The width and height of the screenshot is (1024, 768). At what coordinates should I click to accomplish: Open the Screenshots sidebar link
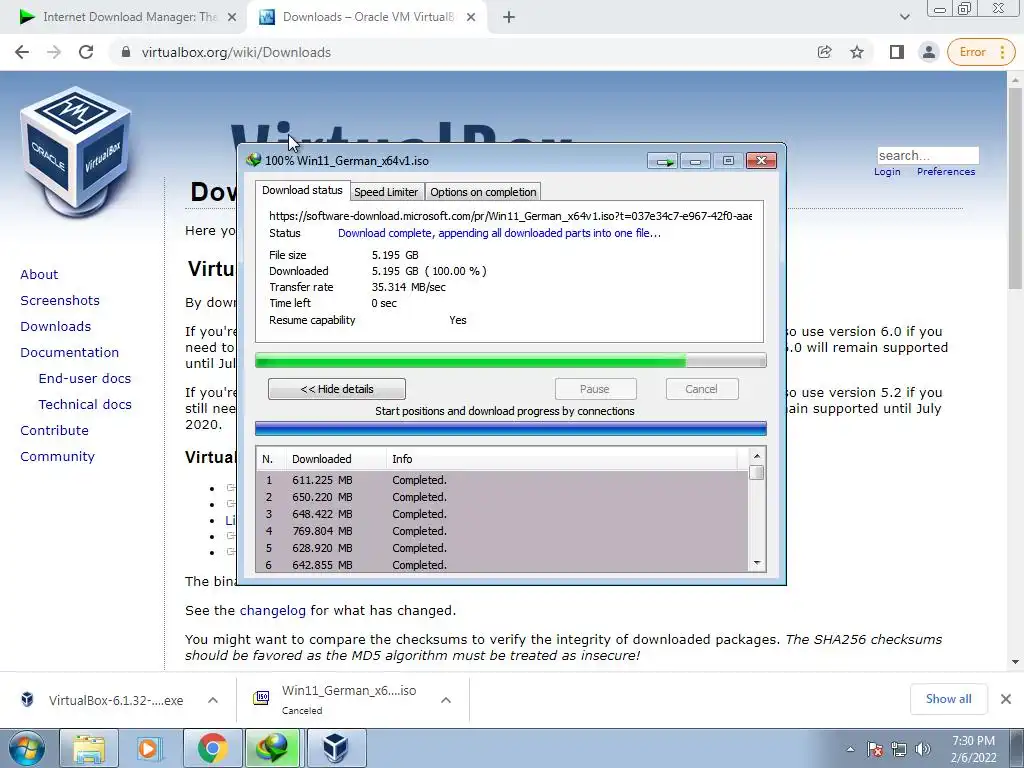click(60, 300)
